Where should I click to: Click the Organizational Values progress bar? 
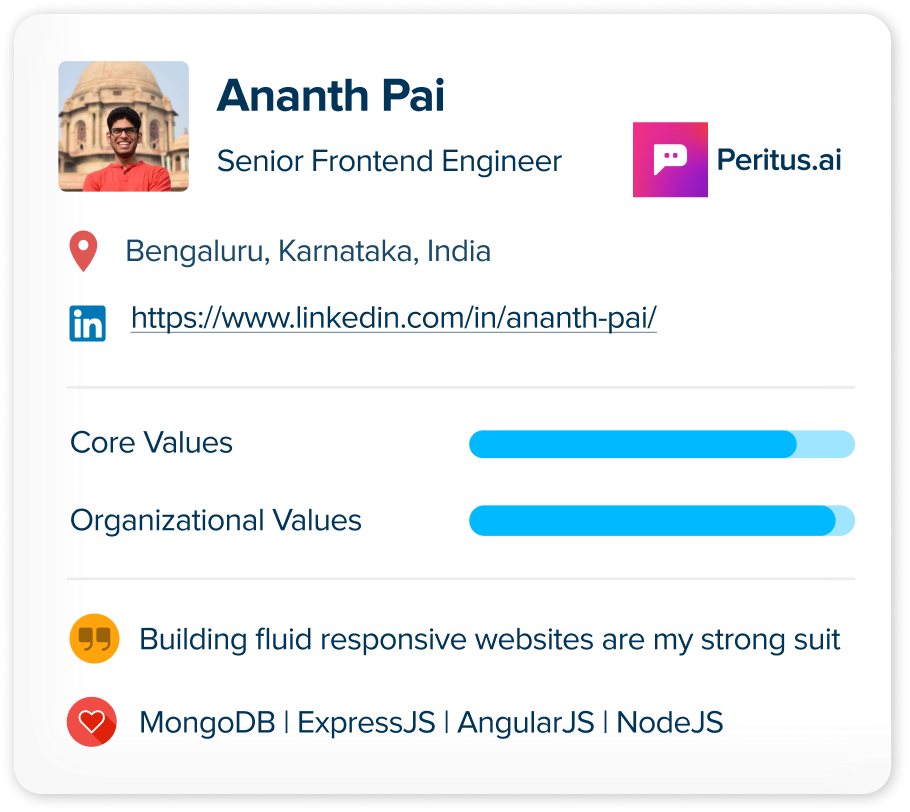[662, 520]
